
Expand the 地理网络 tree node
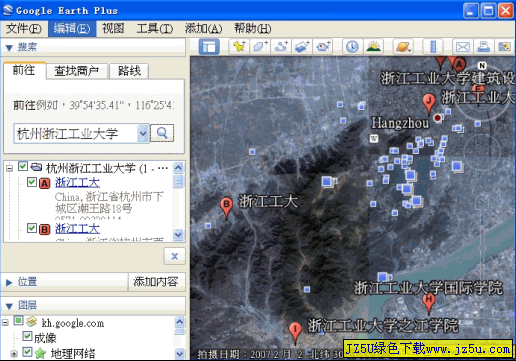(x=14, y=354)
